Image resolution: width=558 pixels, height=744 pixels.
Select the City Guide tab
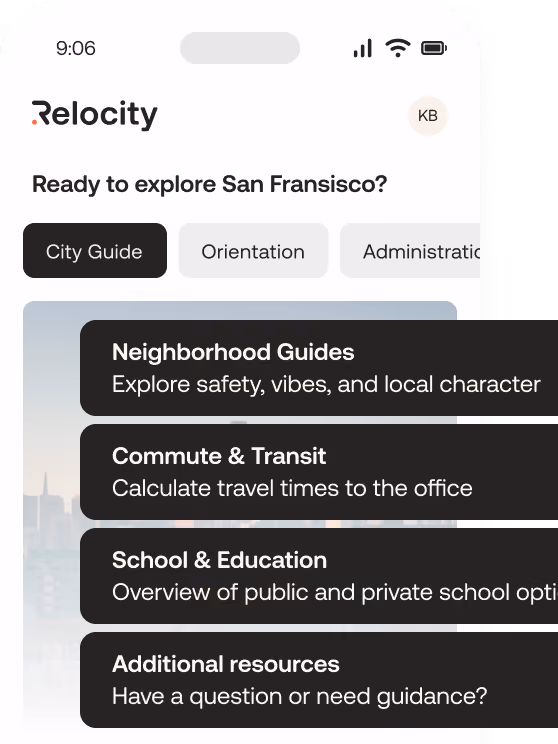(95, 251)
